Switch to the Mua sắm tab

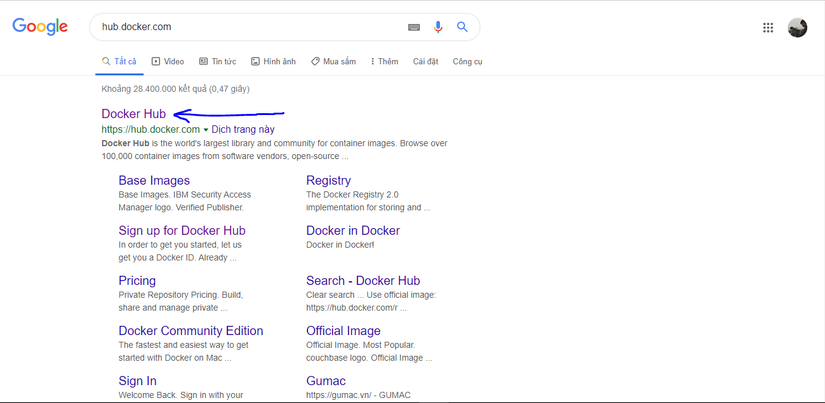(333, 62)
